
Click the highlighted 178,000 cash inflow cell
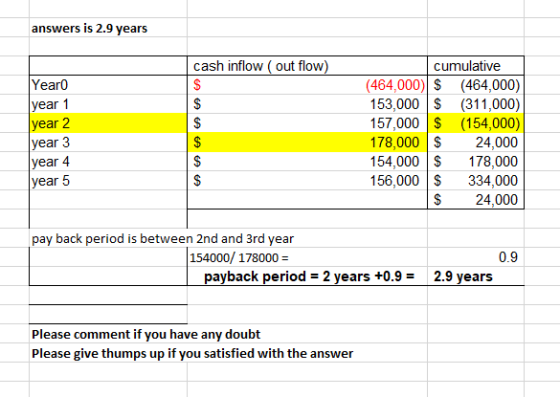(x=307, y=142)
